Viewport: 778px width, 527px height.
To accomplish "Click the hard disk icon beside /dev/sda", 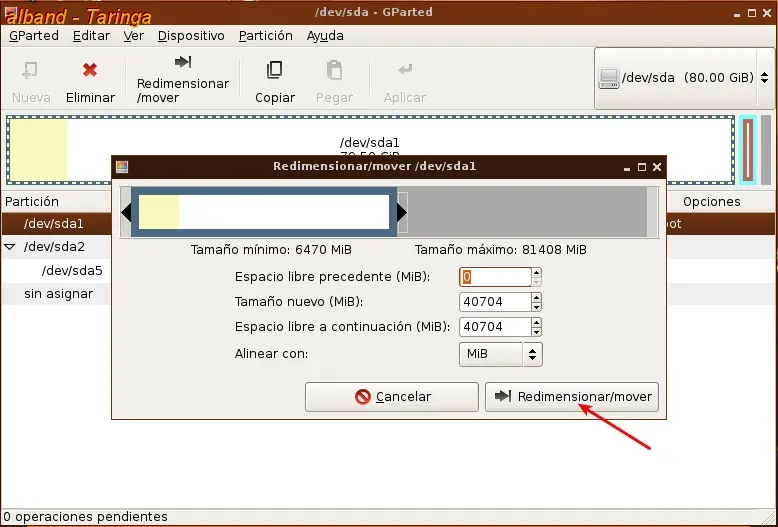I will click(x=609, y=78).
